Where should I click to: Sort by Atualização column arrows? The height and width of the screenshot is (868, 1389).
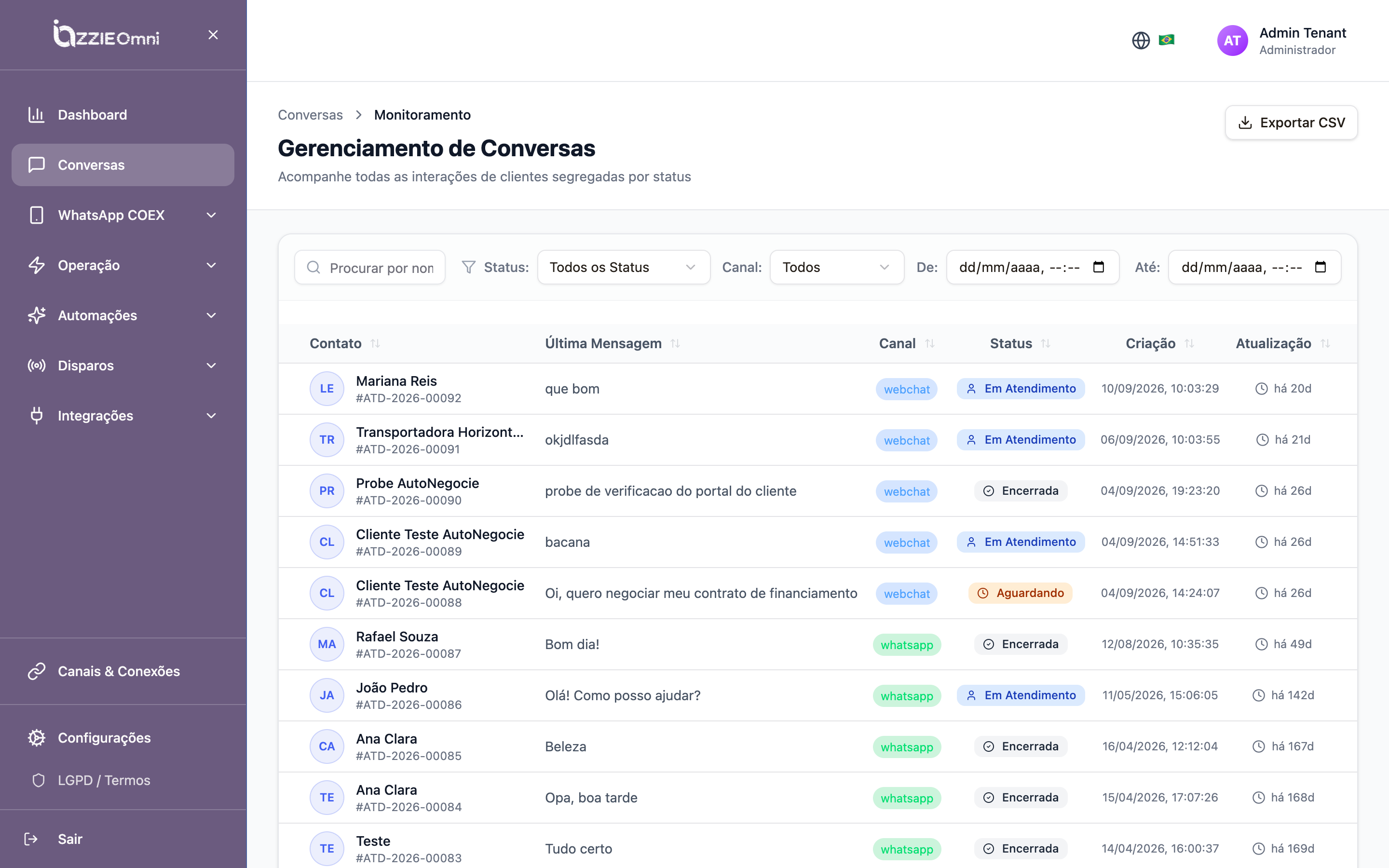(1325, 343)
